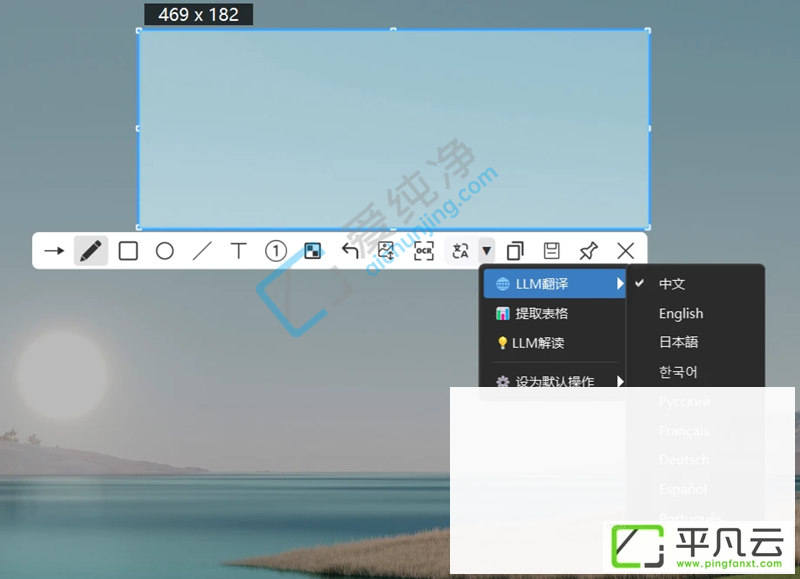Choose the ellipse shape tool
This screenshot has width=800, height=579.
pos(165,251)
